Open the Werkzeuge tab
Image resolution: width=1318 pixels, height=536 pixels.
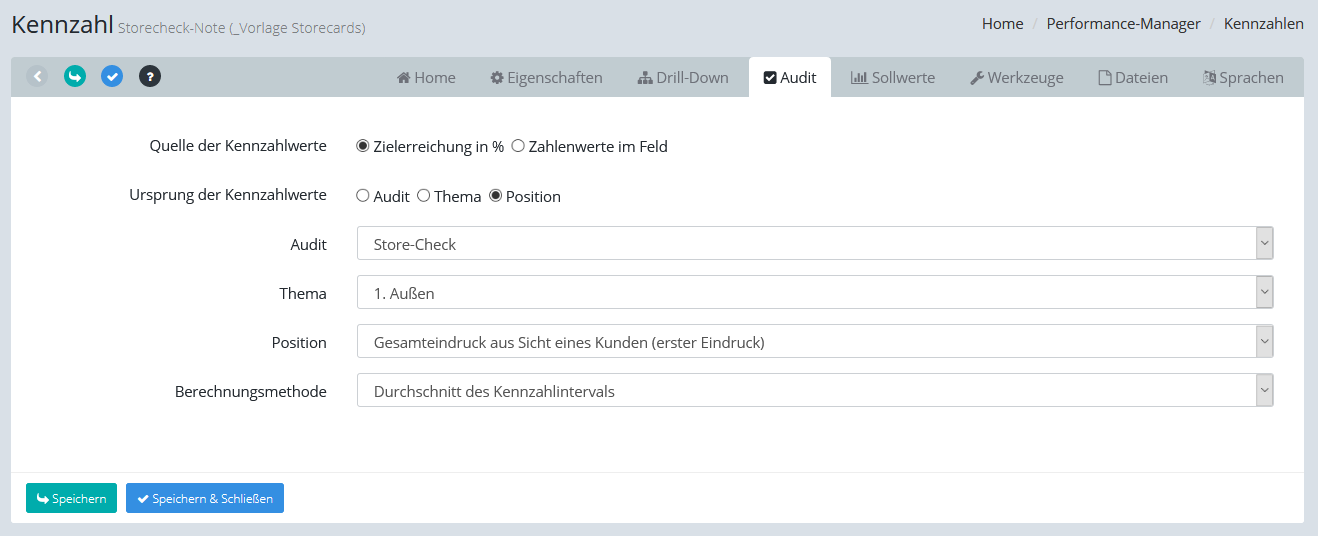pyautogui.click(x=1016, y=78)
